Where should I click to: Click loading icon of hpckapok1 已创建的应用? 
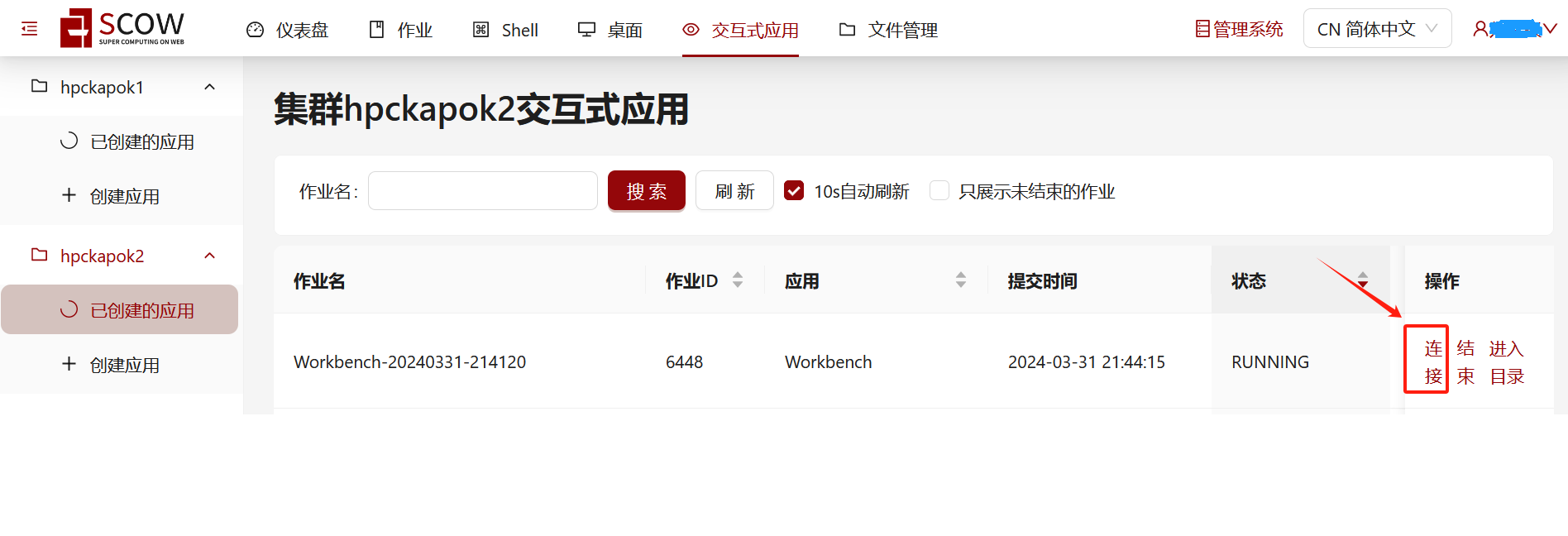click(69, 141)
